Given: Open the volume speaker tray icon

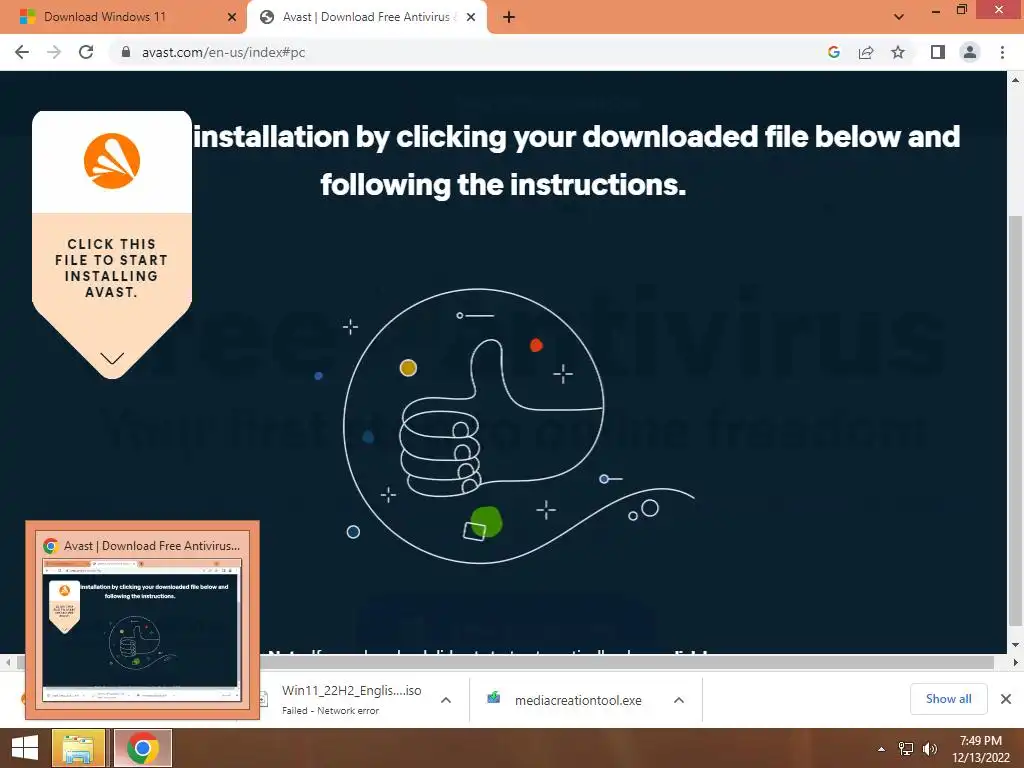Looking at the screenshot, I should (930, 749).
